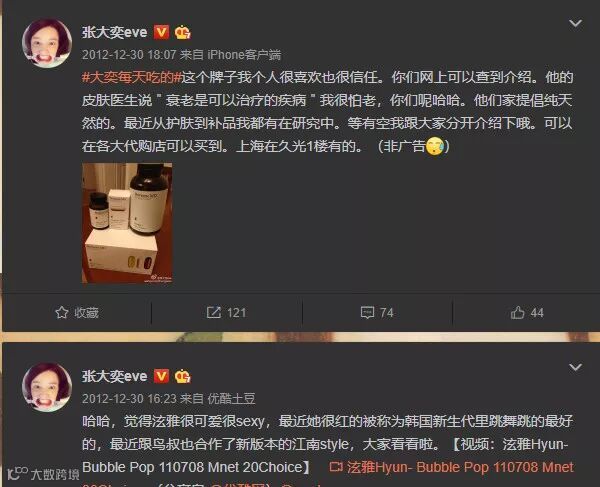Click the membership crown badge on second post
This screenshot has width=600, height=487.
tap(183, 377)
